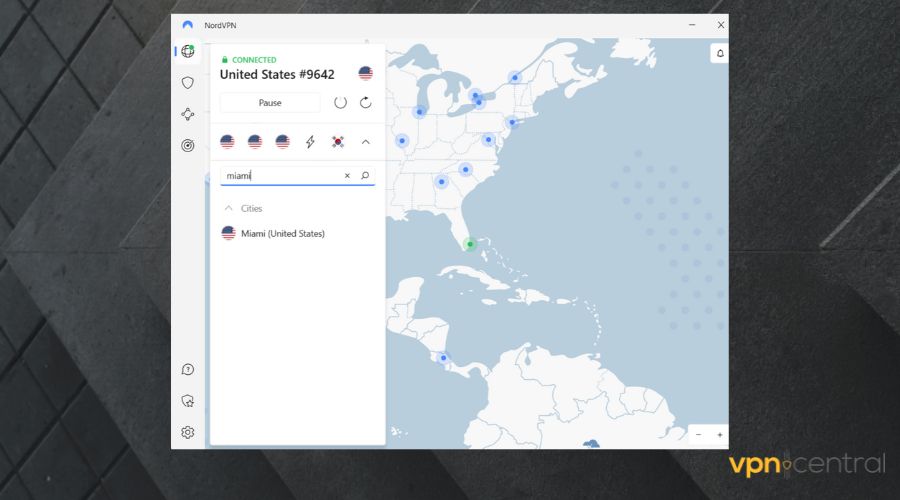Click the first recent United States flag
The image size is (900, 500).
click(227, 142)
